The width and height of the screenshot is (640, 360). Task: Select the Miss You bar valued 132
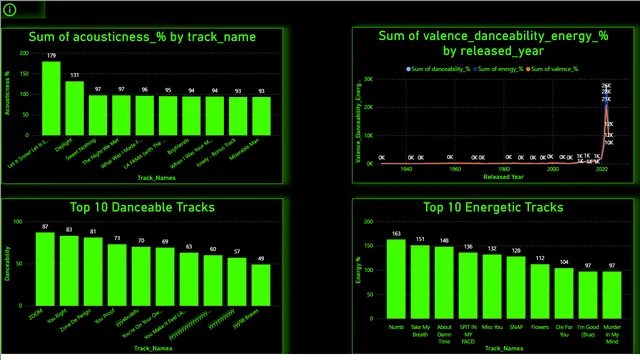(x=492, y=286)
